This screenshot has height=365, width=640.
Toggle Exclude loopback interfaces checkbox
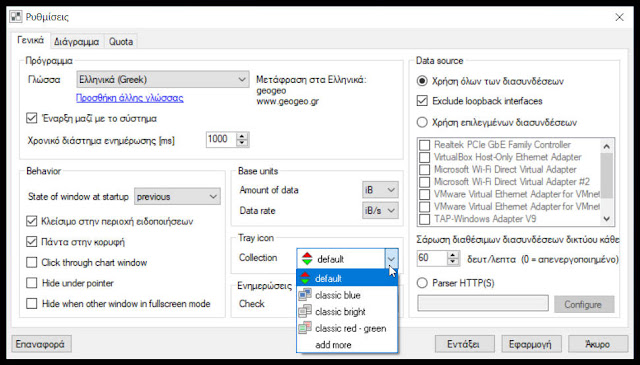[422, 101]
